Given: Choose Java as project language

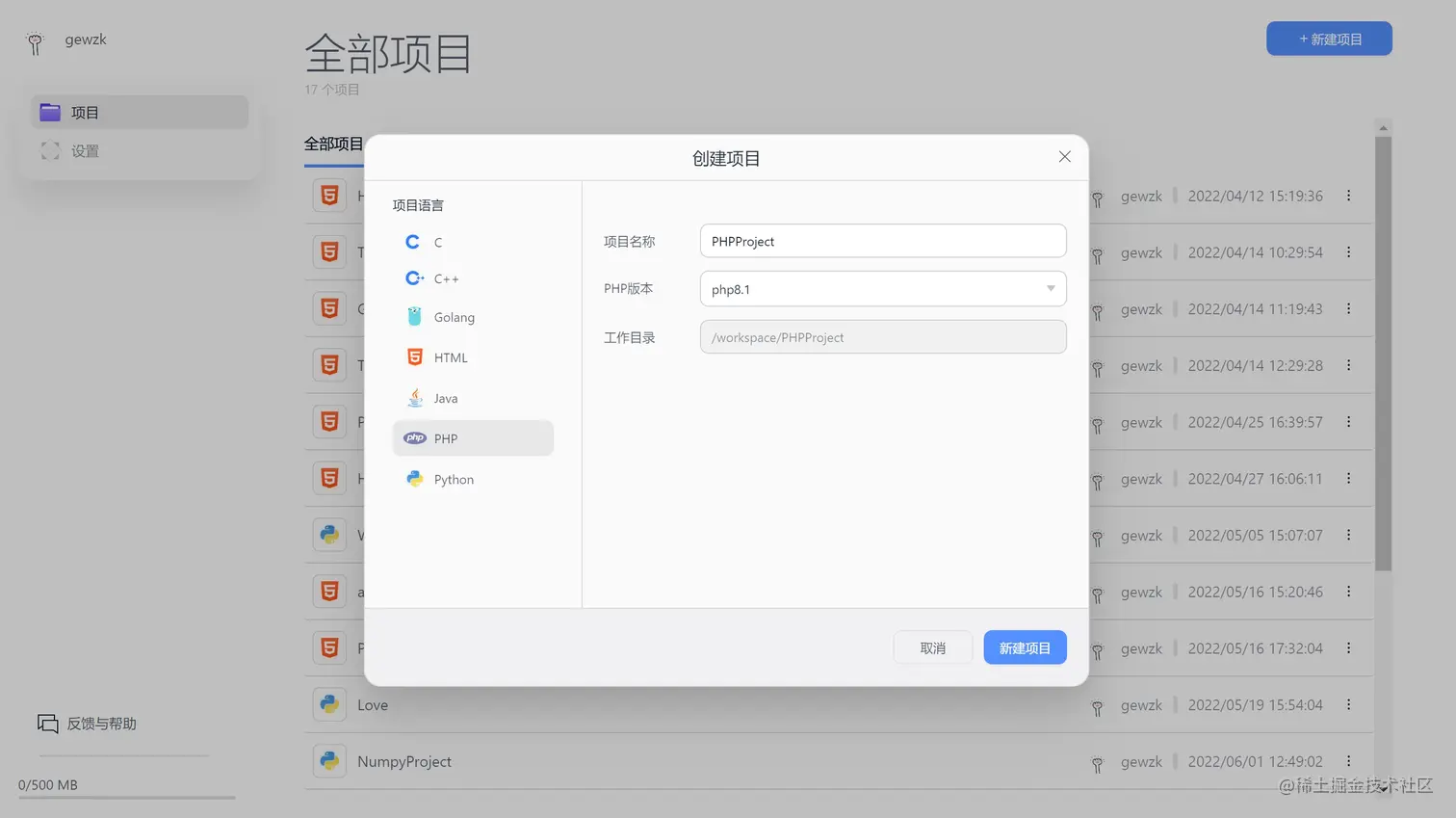Looking at the screenshot, I should pos(473,398).
